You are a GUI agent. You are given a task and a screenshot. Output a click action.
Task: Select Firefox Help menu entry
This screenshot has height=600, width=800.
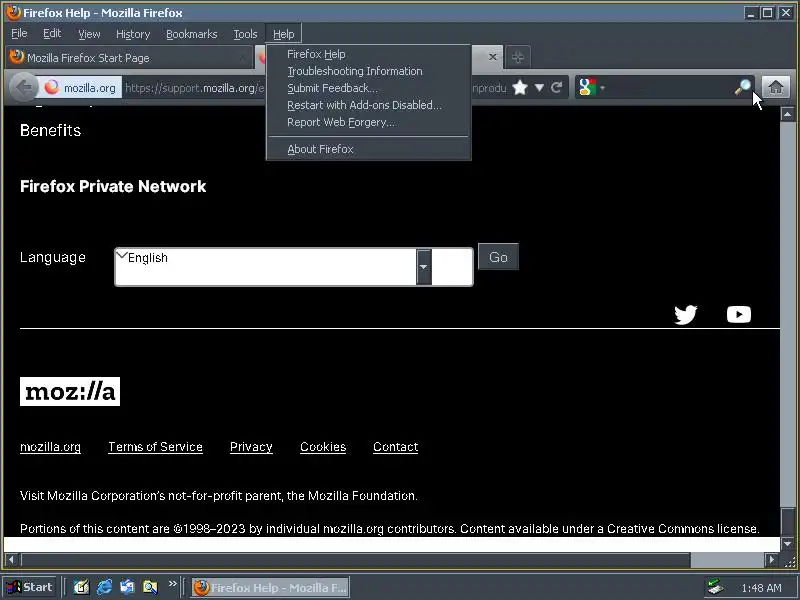tap(368, 54)
